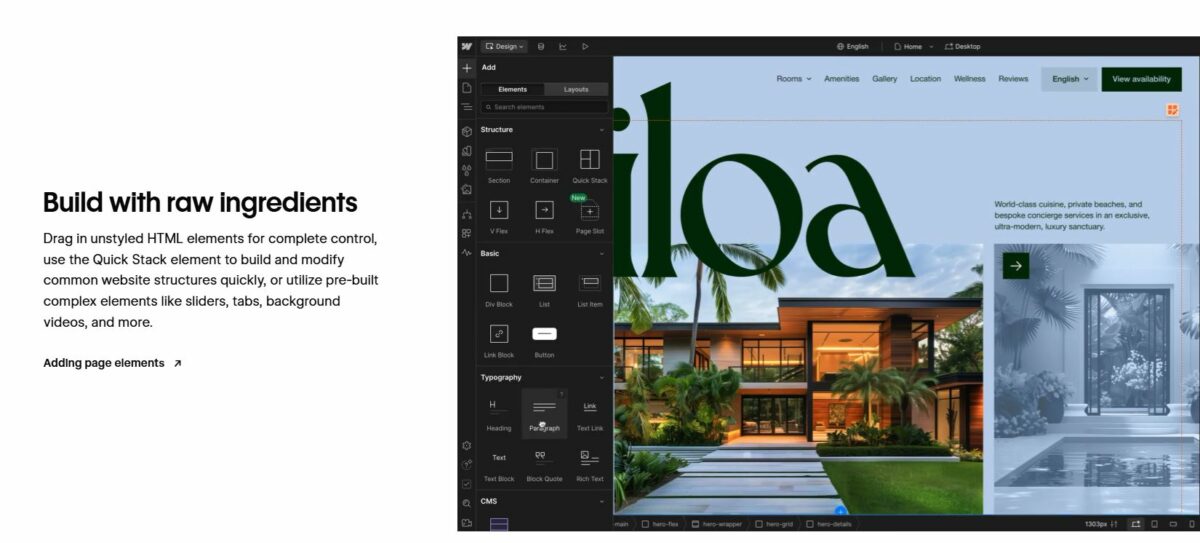Open the Logic flow icon in sidebar
1200x543 pixels.
(467, 214)
